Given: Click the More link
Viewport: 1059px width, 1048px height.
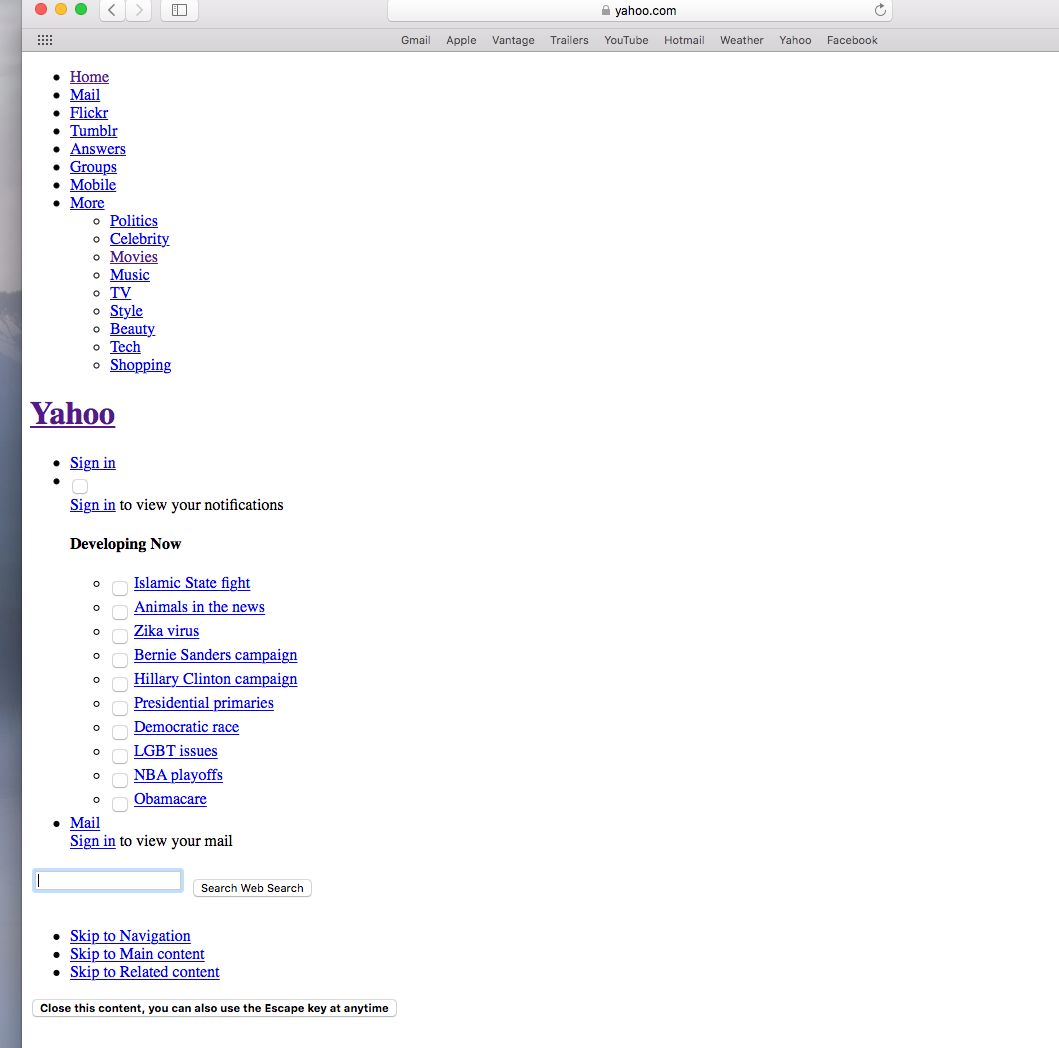Looking at the screenshot, I should pos(87,203).
